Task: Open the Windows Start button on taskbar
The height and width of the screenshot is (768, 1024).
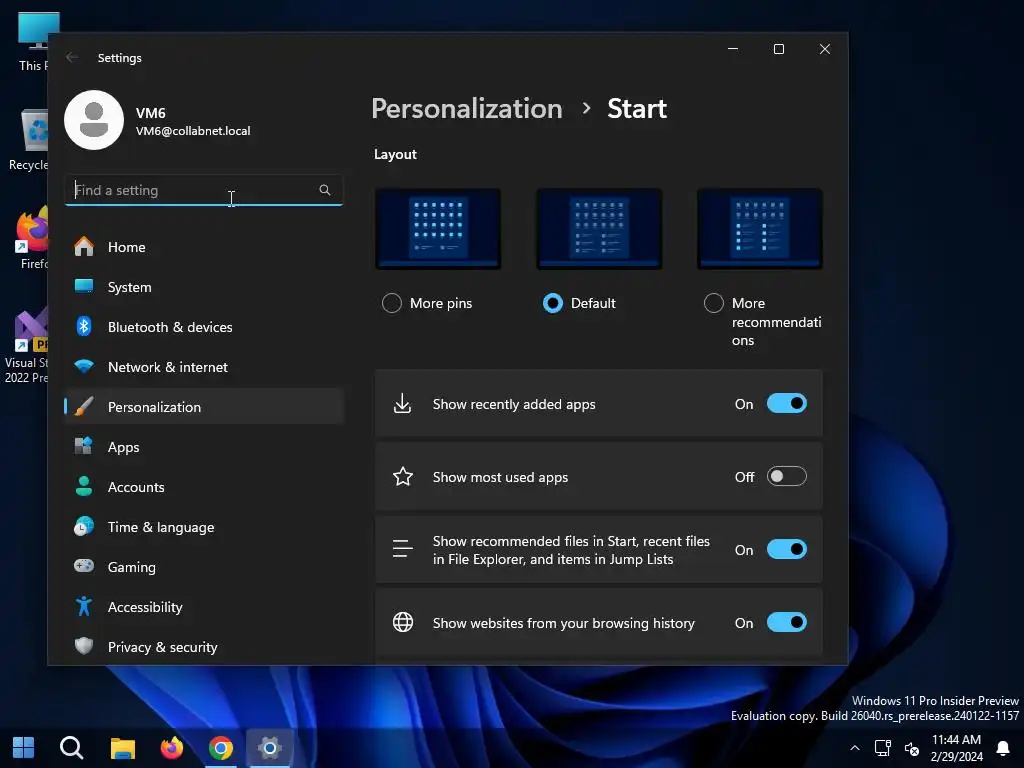Action: 24,748
